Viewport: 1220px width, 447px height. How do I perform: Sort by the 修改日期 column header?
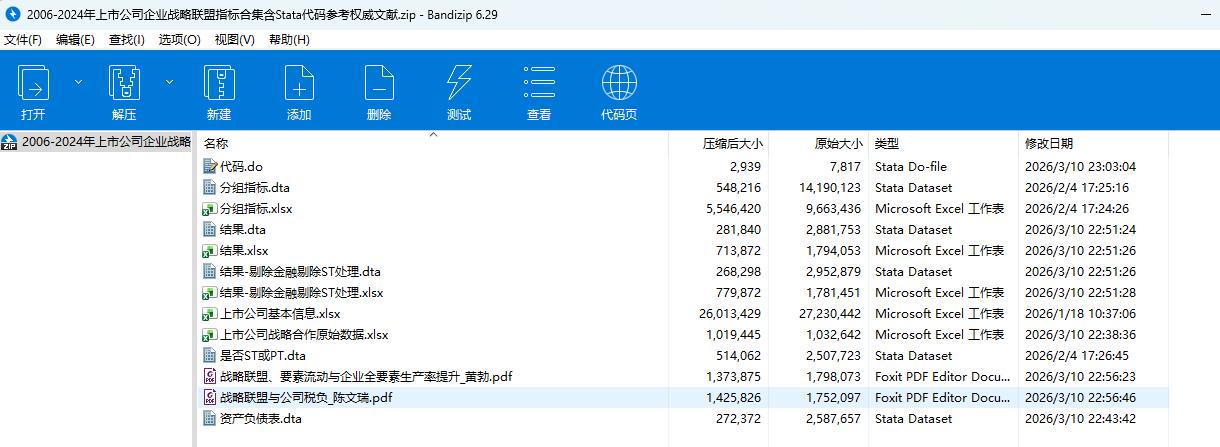point(1048,144)
